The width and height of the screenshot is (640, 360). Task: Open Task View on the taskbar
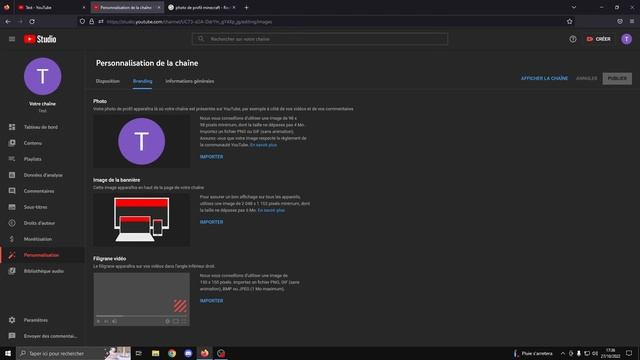click(139, 353)
